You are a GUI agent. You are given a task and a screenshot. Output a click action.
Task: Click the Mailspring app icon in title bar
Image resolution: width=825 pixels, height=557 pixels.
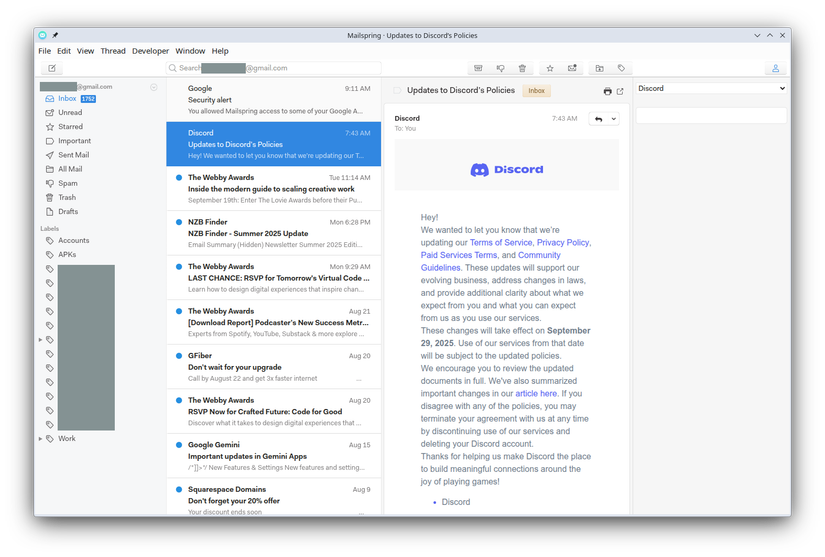tap(43, 35)
